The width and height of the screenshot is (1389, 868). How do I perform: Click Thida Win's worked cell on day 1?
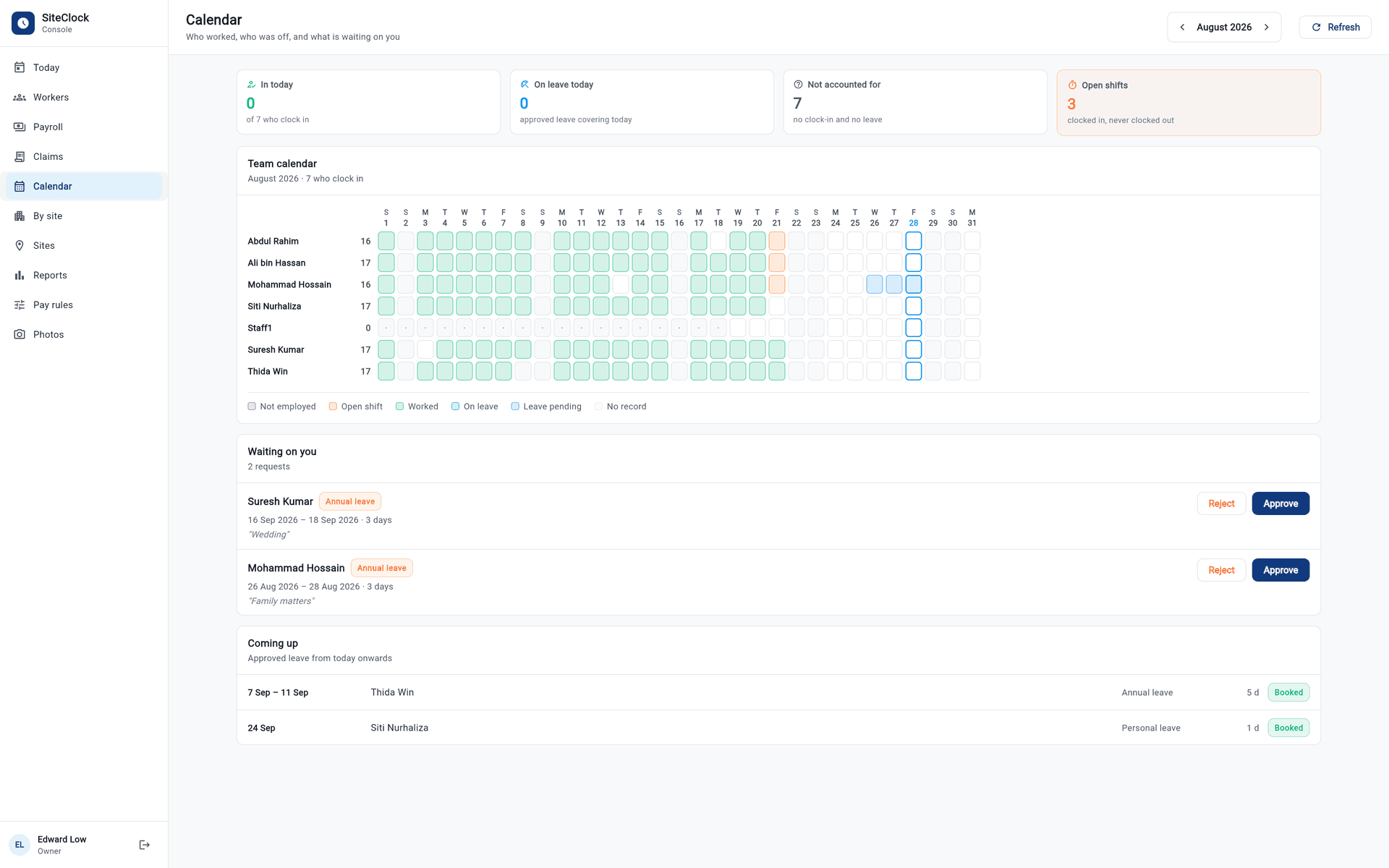(x=386, y=371)
